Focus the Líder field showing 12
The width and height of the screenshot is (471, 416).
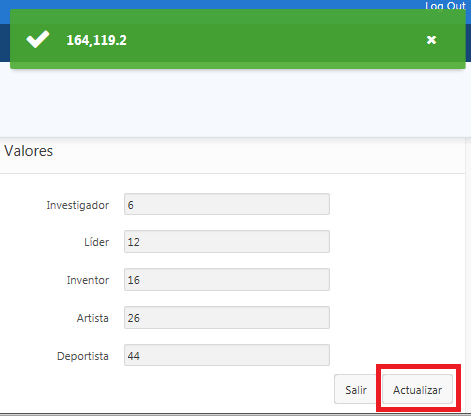pyautogui.click(x=227, y=242)
